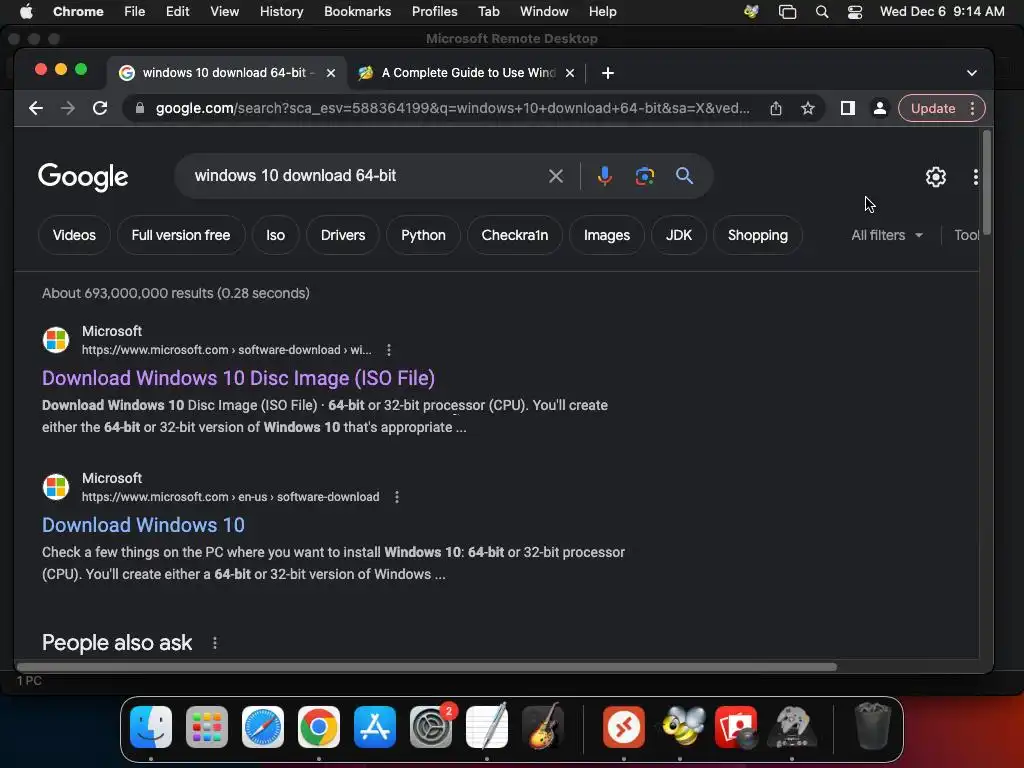Viewport: 1024px width, 768px height.
Task: Open the History menu
Action: pyautogui.click(x=281, y=12)
